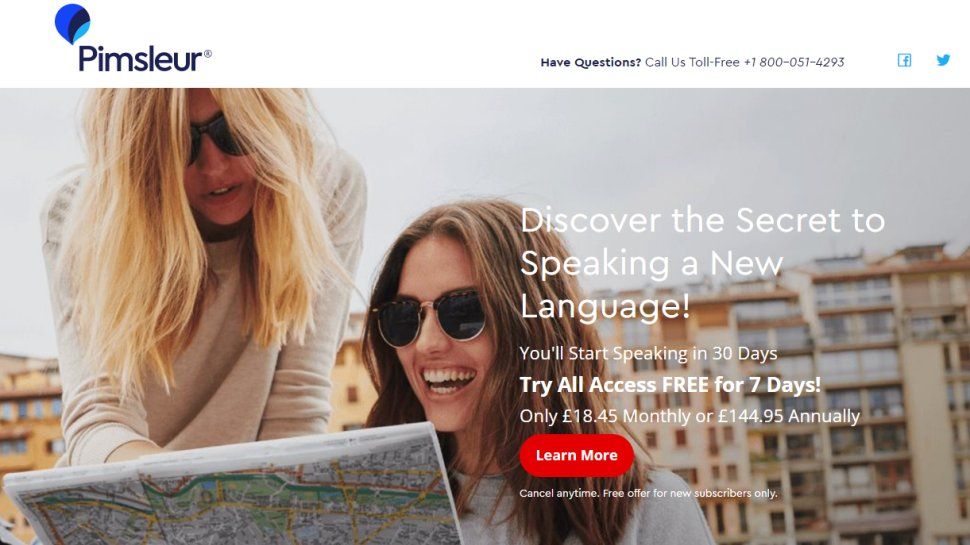Click the "Speaking a New" headline line

(651, 264)
